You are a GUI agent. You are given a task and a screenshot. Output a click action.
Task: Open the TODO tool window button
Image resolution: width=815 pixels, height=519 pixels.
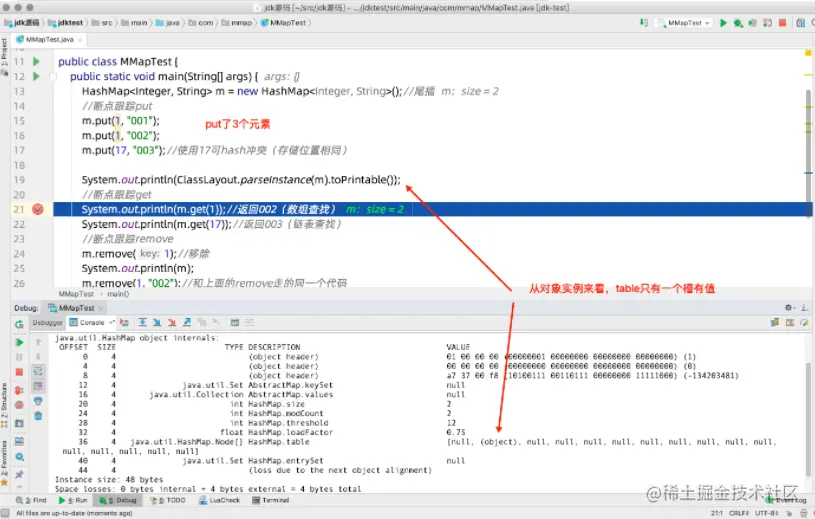(x=167, y=500)
